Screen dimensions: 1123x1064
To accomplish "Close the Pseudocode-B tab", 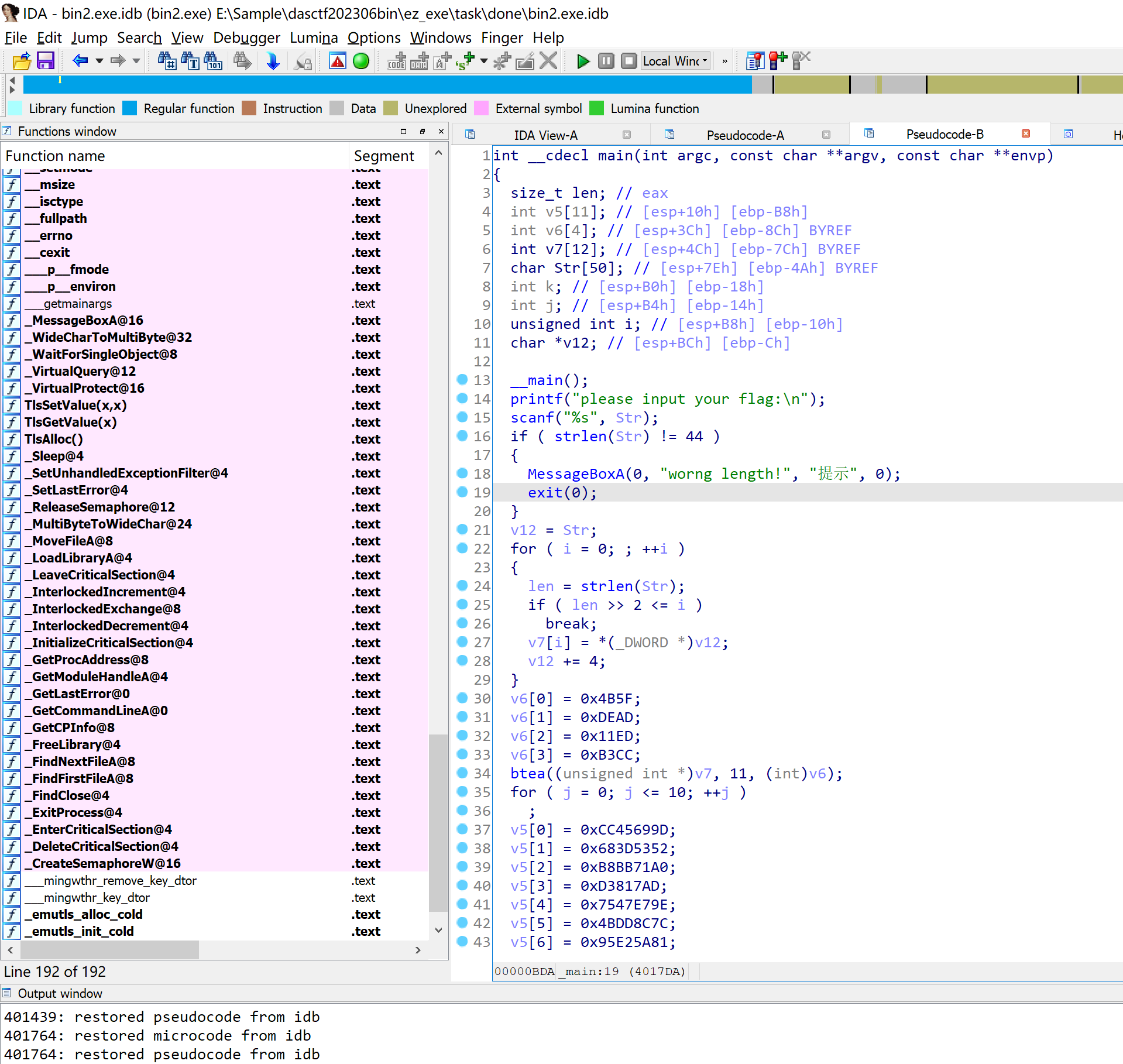I will pyautogui.click(x=1026, y=133).
